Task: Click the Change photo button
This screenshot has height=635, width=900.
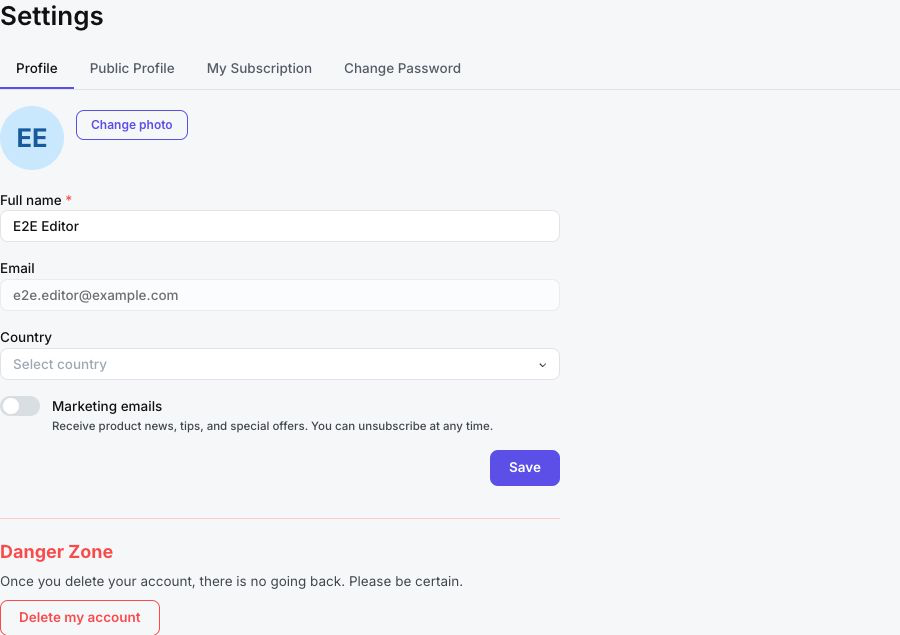Action: (x=132, y=125)
